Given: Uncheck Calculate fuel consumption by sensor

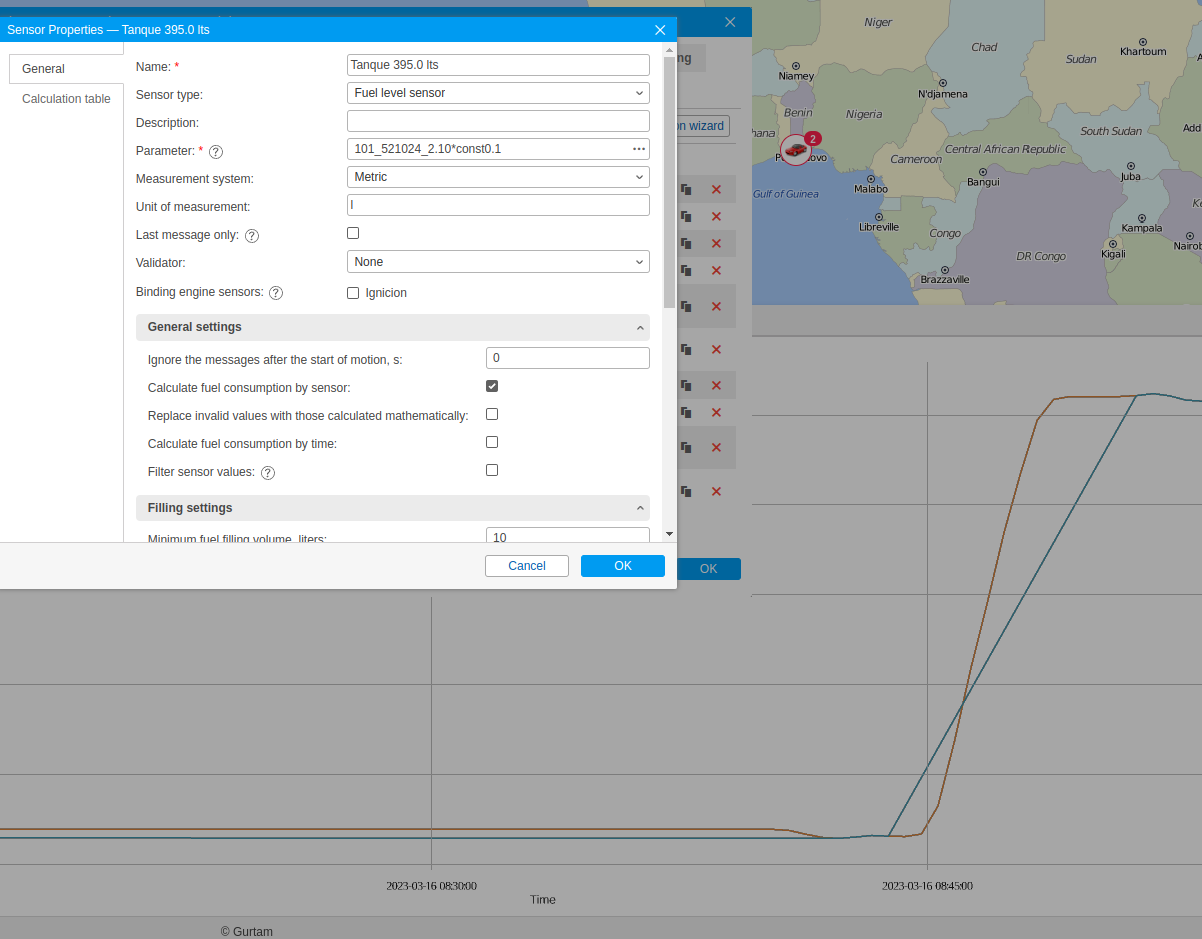Looking at the screenshot, I should [492, 386].
